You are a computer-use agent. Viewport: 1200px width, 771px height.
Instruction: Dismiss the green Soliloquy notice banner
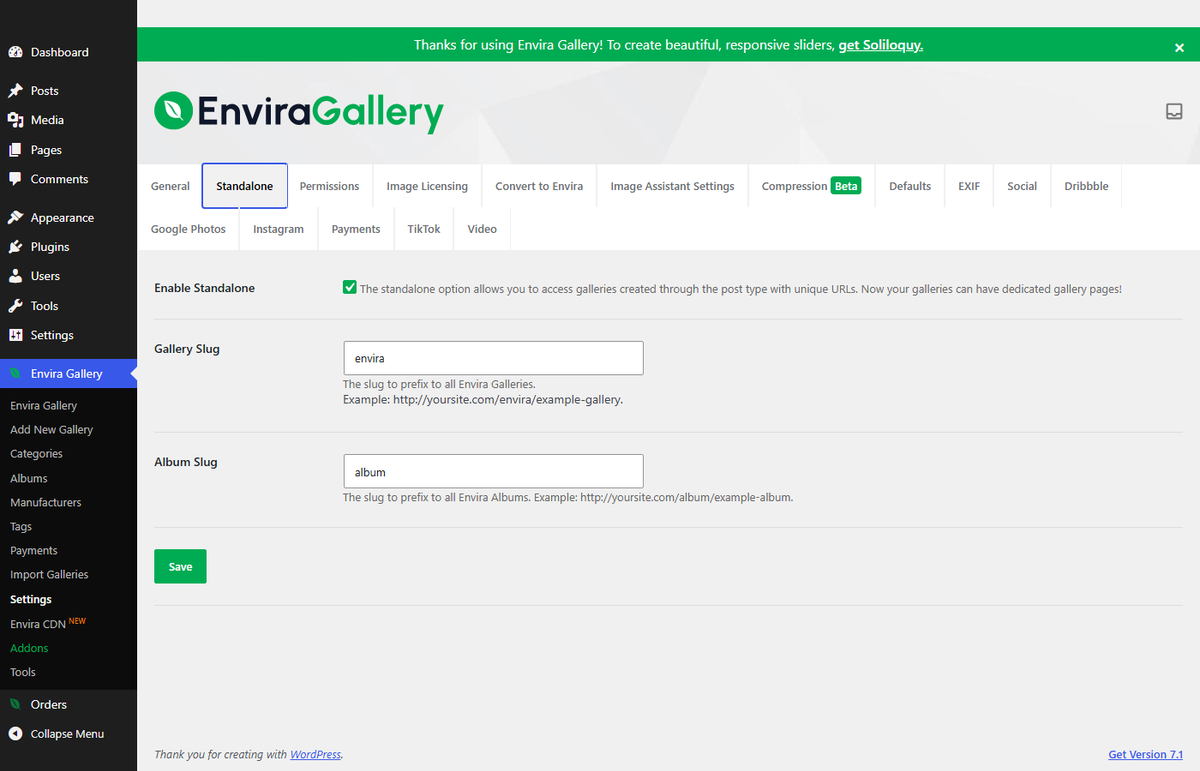pos(1179,47)
